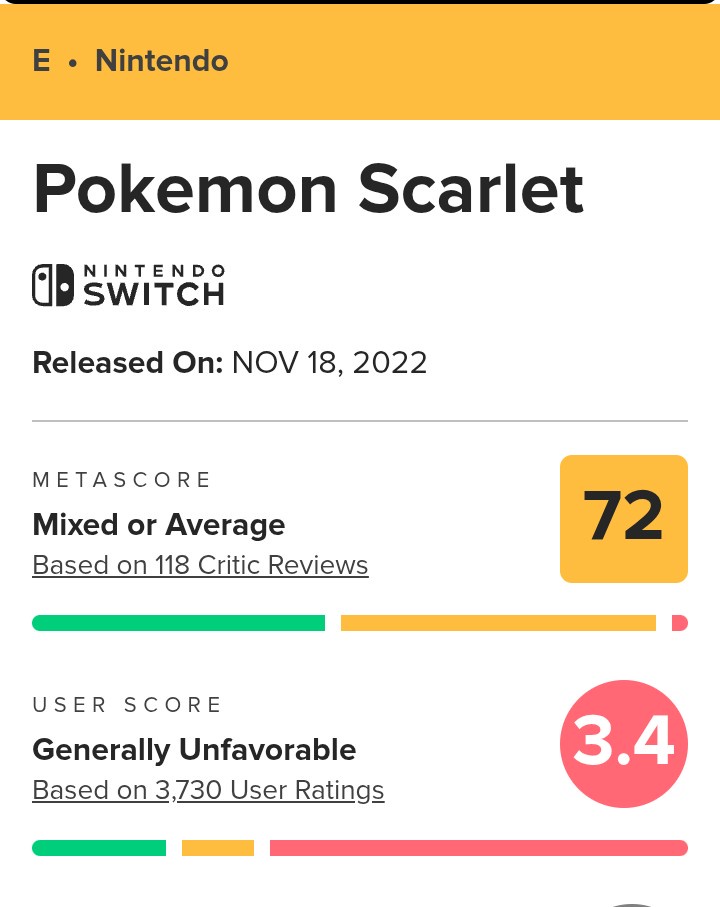Screen dimensions: 720x907
Task: Click the release date NOV 18, 2022
Action: coord(329,362)
